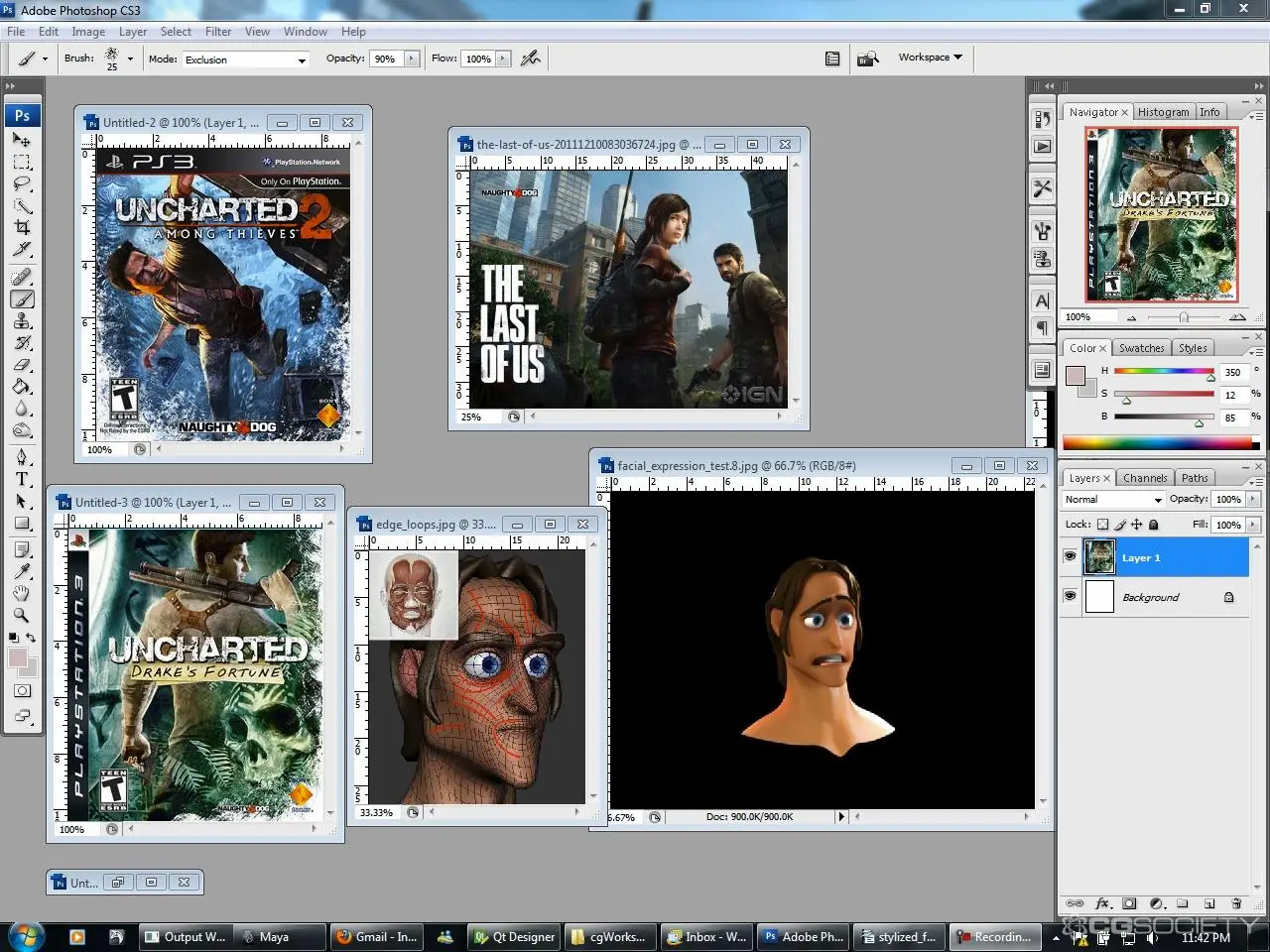
Task: Click the foreground color swatch in Color panel
Action: (x=1076, y=376)
